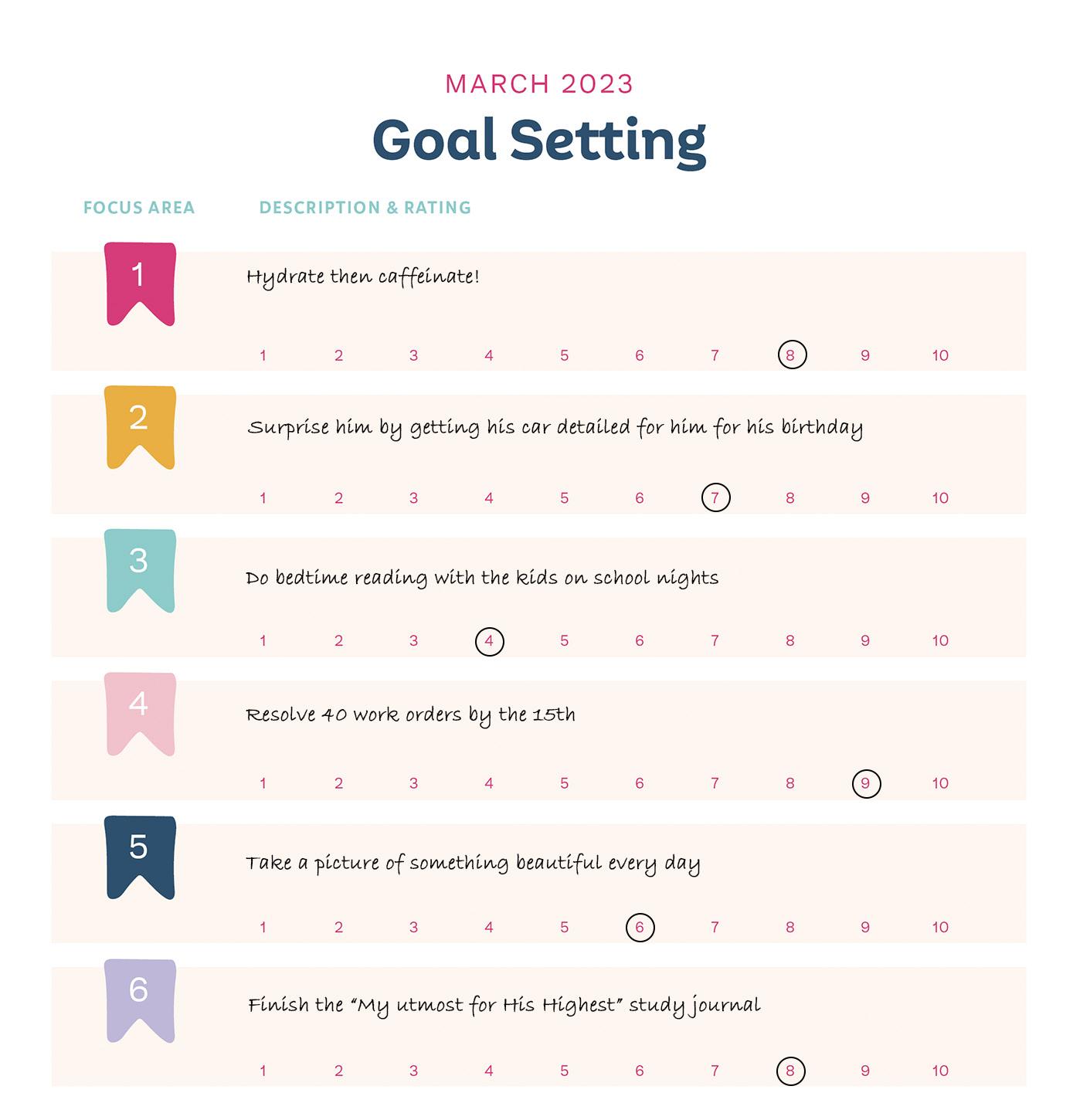Click the 'Hydrate then caffeinate!' description text

point(362,277)
